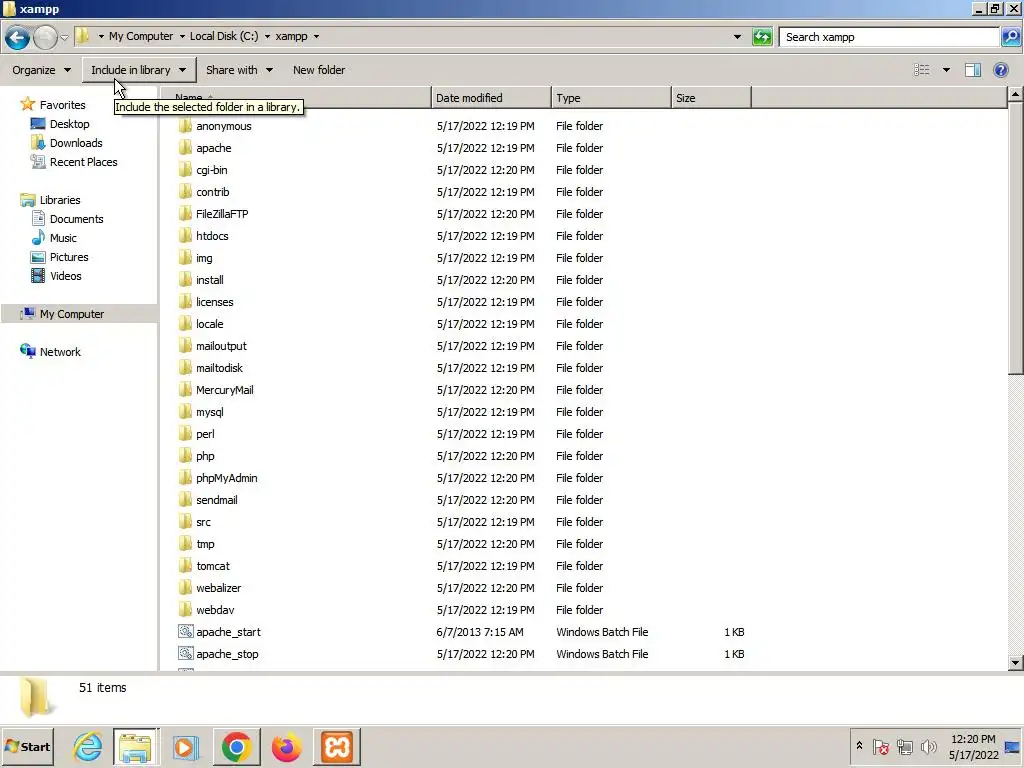Click the Windows Explorer taskbar icon

(x=135, y=746)
